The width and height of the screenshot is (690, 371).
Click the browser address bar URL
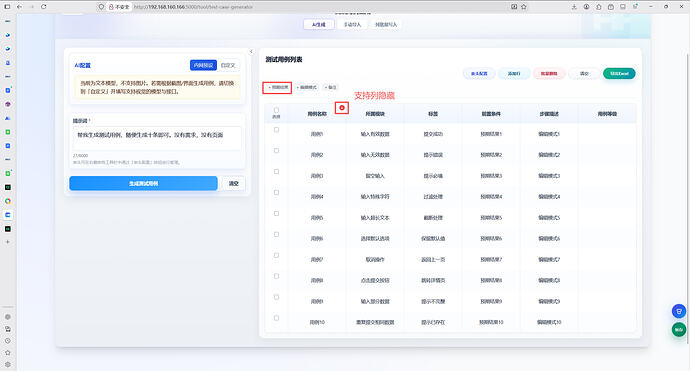coord(194,7)
